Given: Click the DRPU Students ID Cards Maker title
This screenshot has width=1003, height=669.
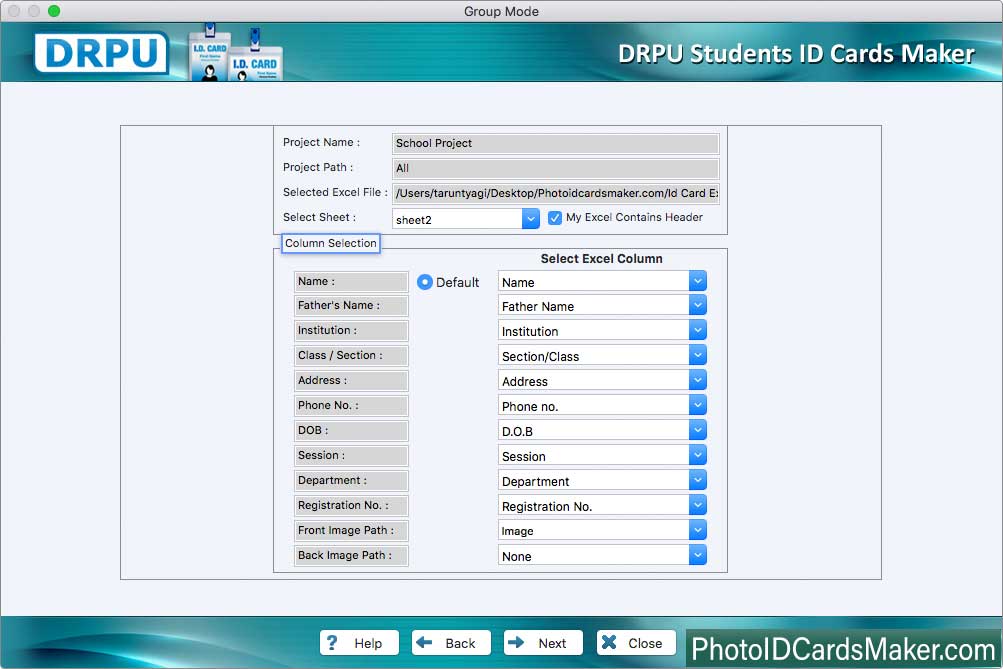Looking at the screenshot, I should click(x=796, y=54).
